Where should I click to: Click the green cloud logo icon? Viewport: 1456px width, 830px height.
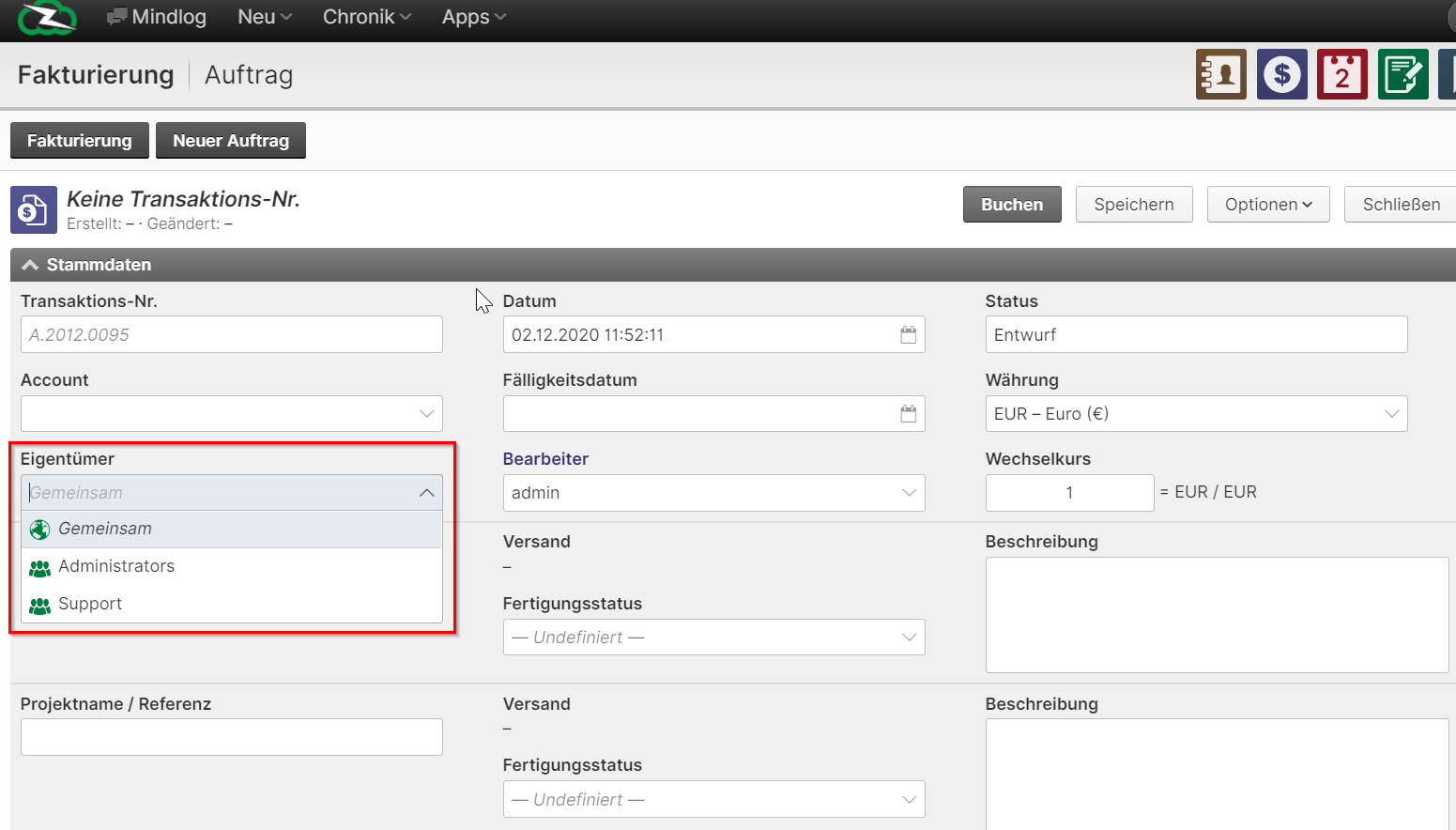click(47, 18)
